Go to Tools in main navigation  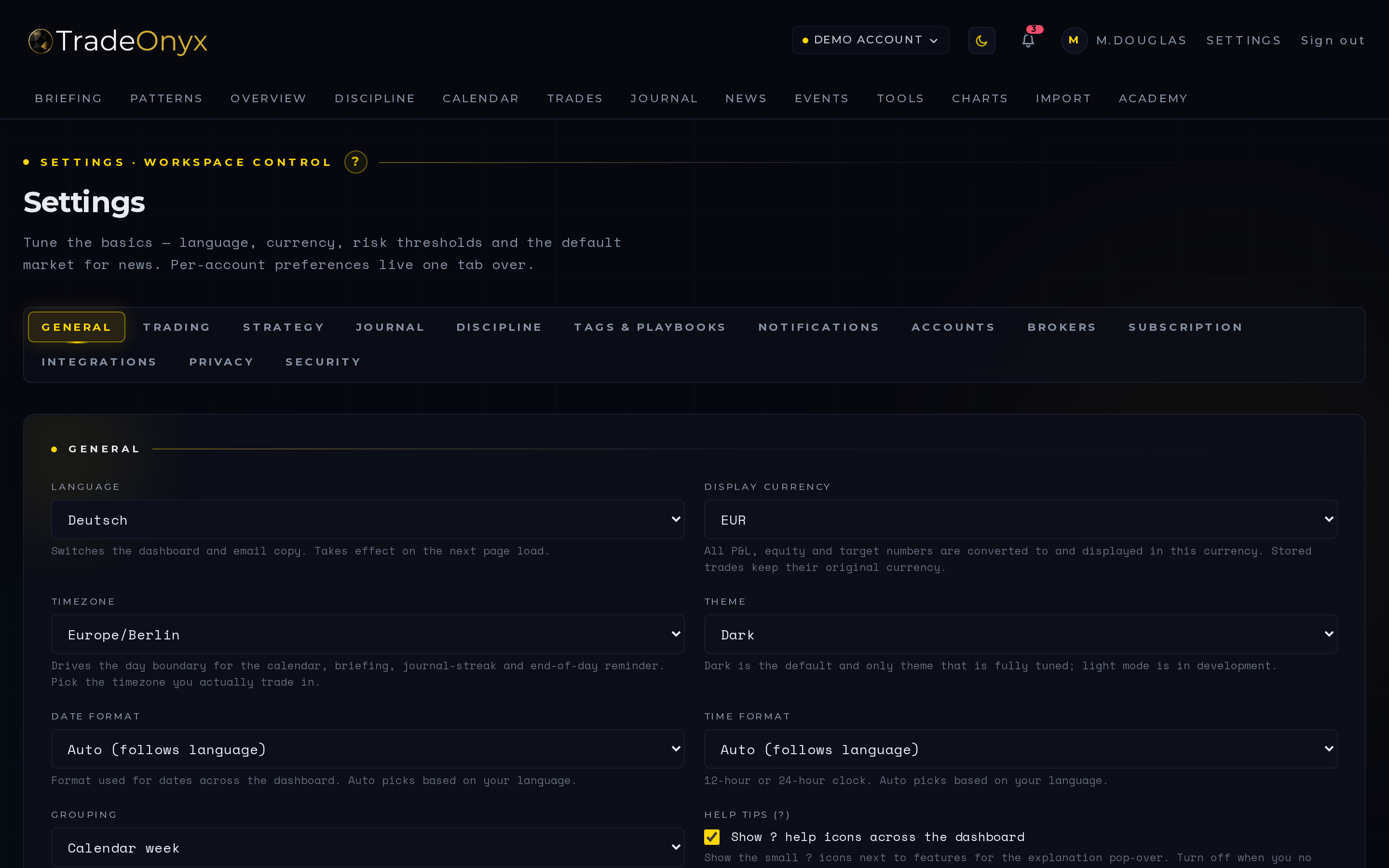tap(900, 99)
